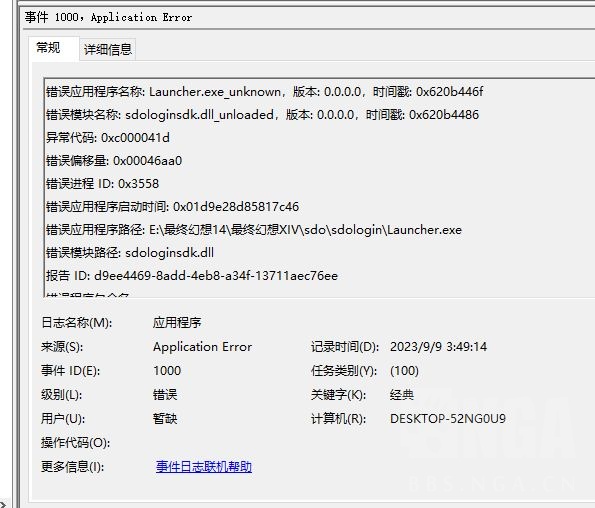Open the 事件日志联机帮助 link
Image resolution: width=595 pixels, height=508 pixels.
(x=204, y=467)
